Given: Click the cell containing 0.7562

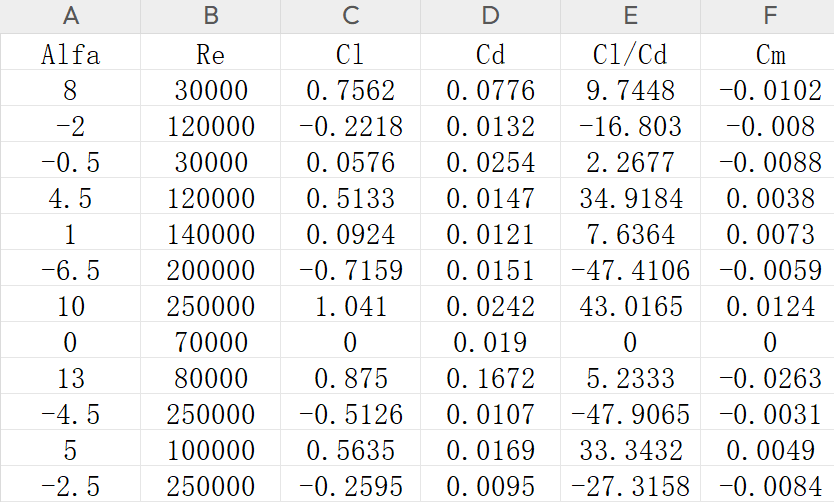Looking at the screenshot, I should click(350, 91).
